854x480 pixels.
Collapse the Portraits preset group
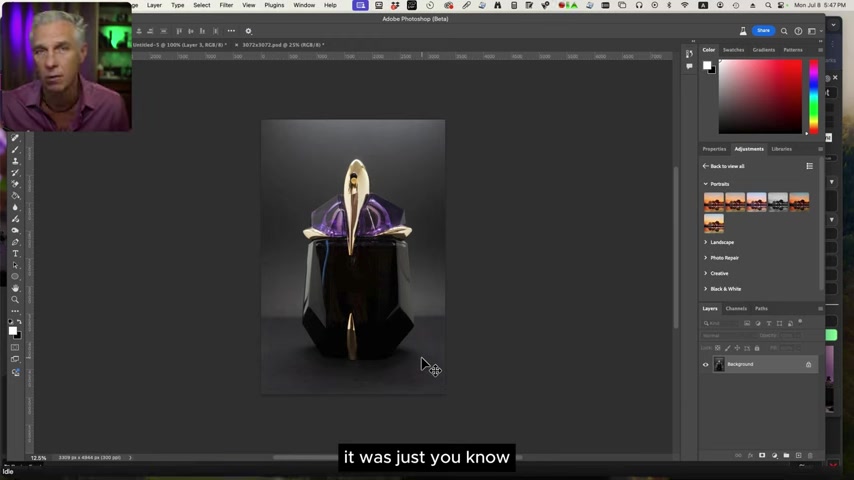[x=706, y=184]
